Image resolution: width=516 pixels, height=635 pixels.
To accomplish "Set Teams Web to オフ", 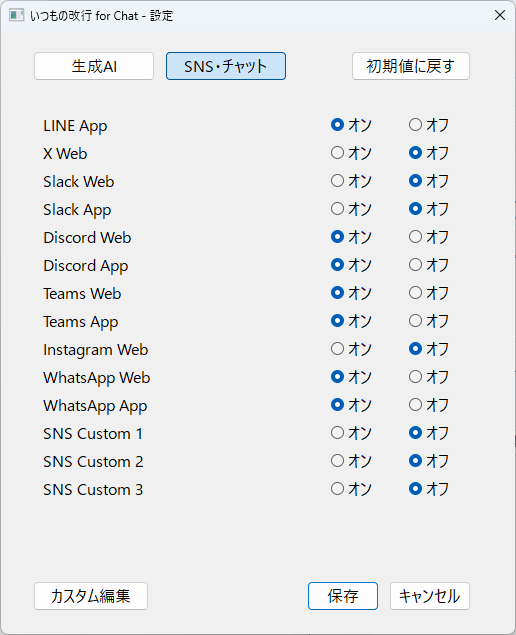I will coord(429,293).
